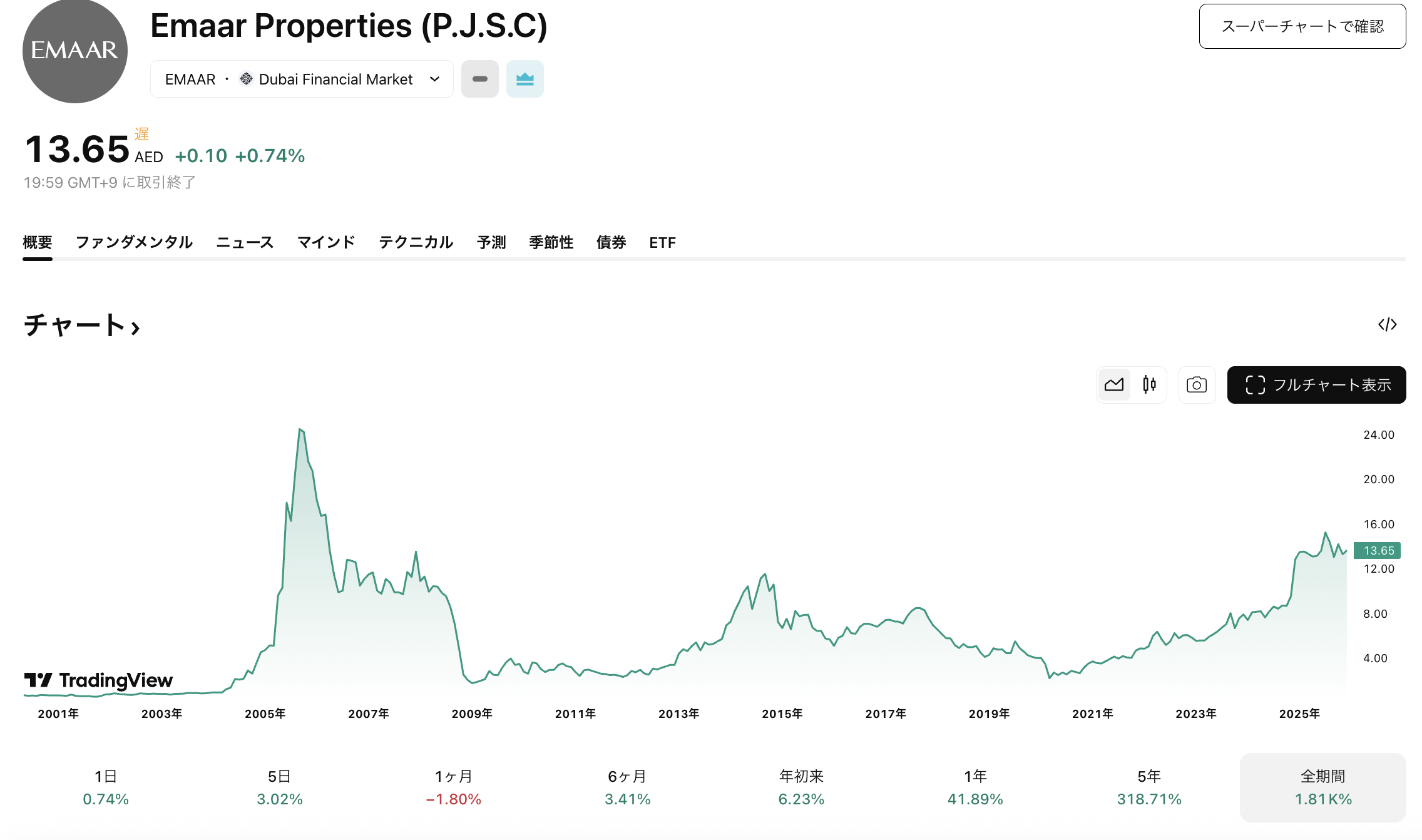Click the フルチャート表示 button
This screenshot has width=1422, height=840.
pyautogui.click(x=1316, y=385)
